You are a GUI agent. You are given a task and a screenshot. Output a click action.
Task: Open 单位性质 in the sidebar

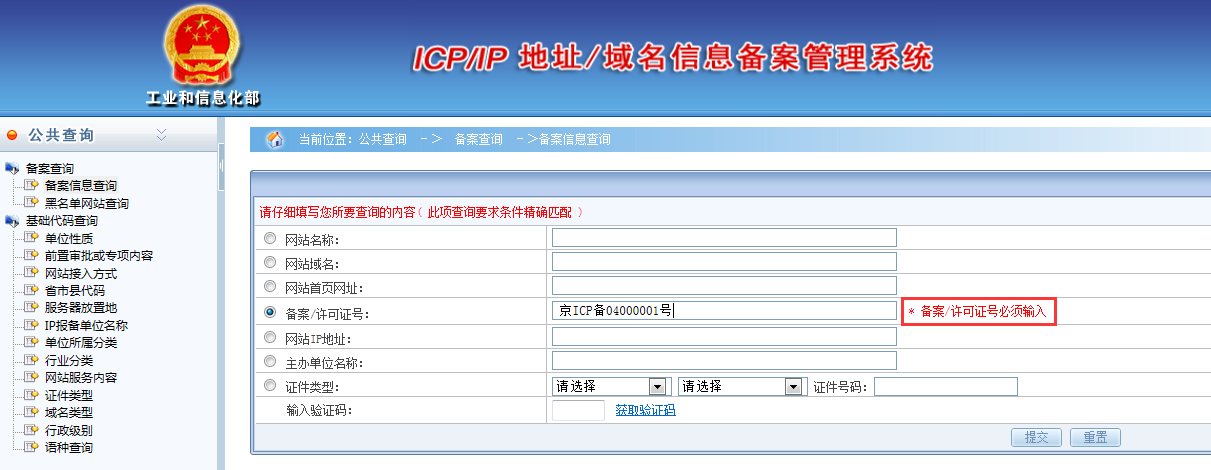68,238
